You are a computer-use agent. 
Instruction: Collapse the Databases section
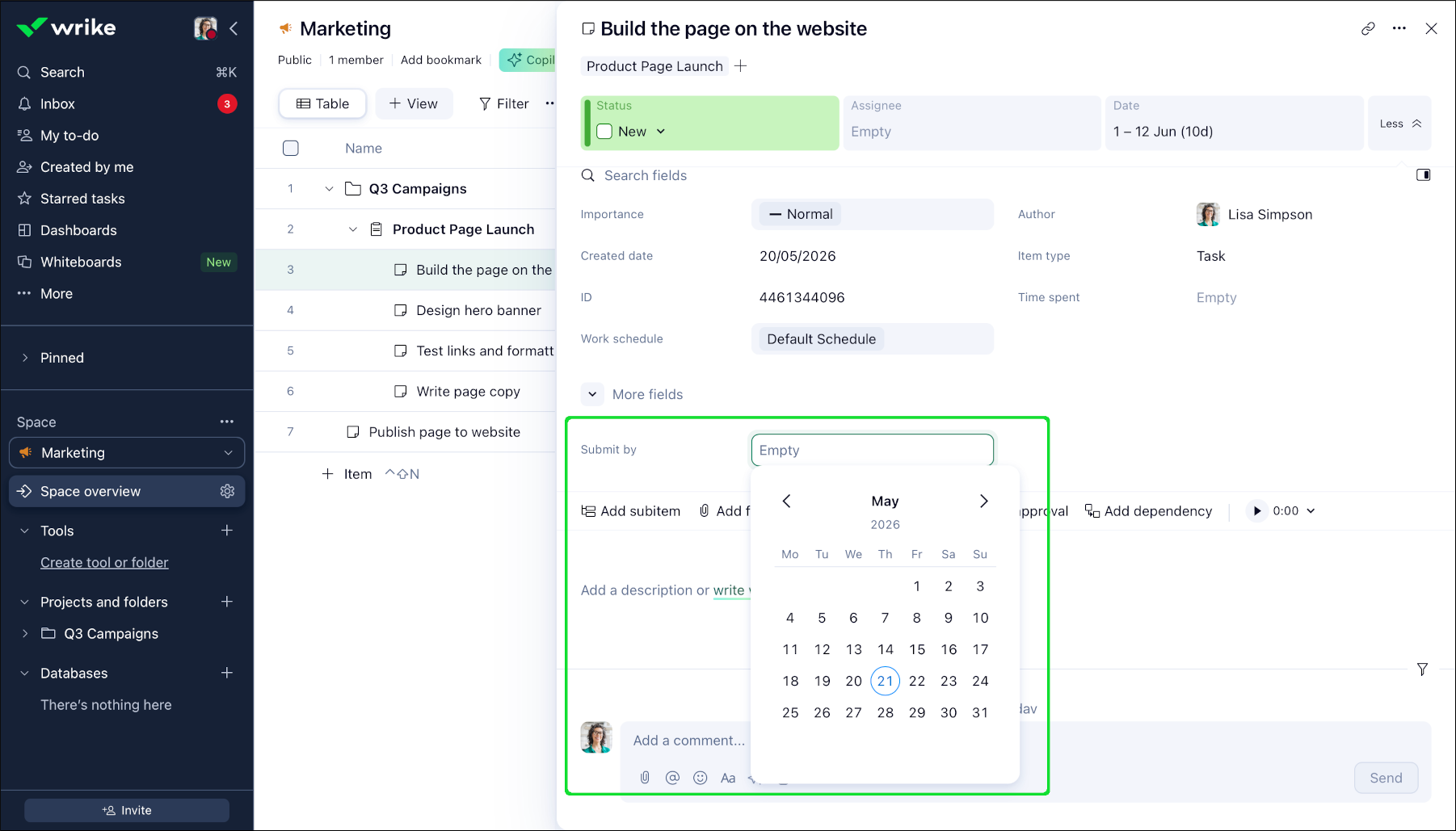pos(24,673)
